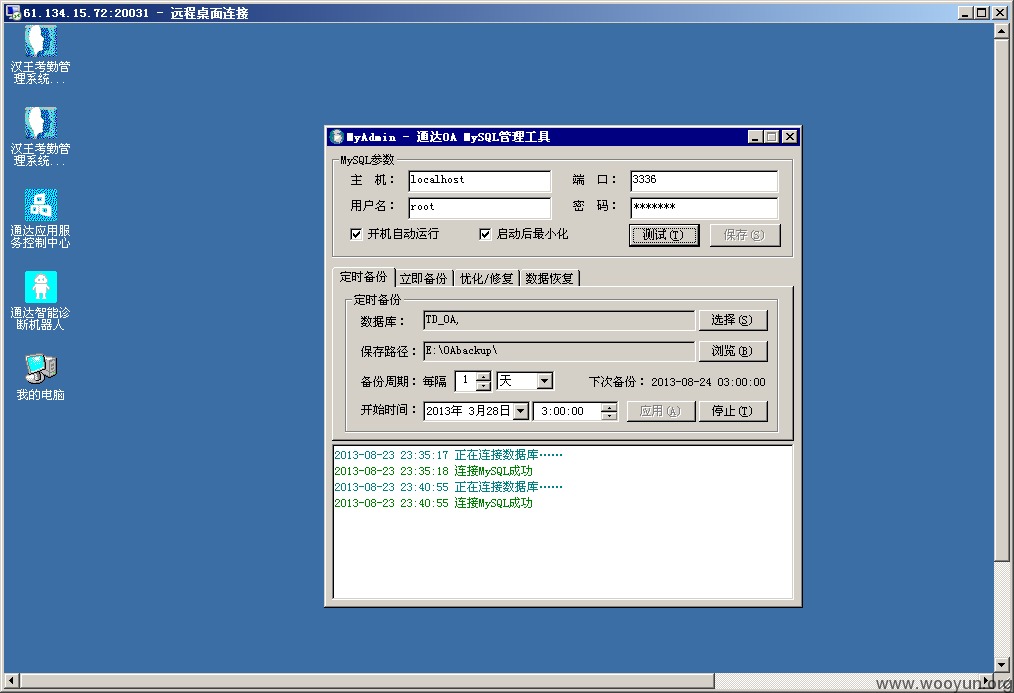Click the 保存路径 field E:\OAbackup\
1014x693 pixels.
click(x=559, y=351)
